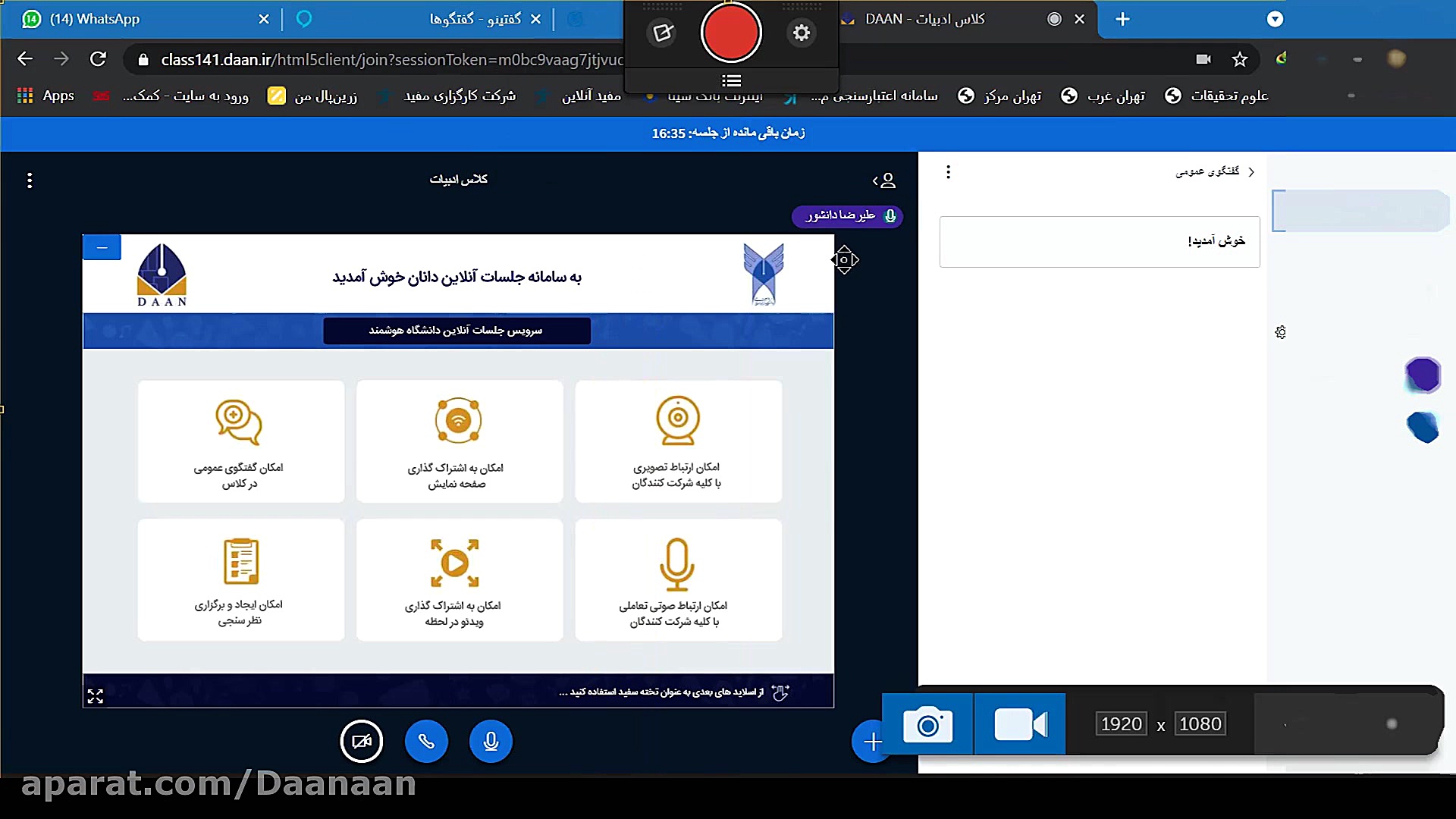Open the actions menu with the plus button
Screen dimensions: 1456x819
[871, 742]
